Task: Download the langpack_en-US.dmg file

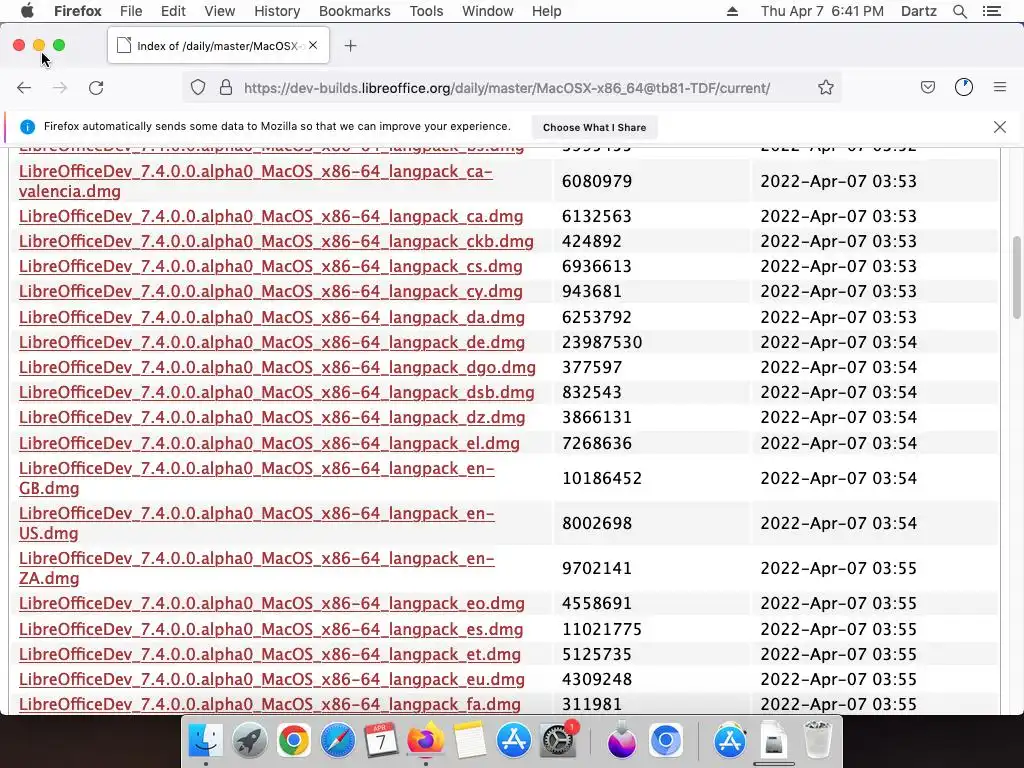Action: pos(257,523)
